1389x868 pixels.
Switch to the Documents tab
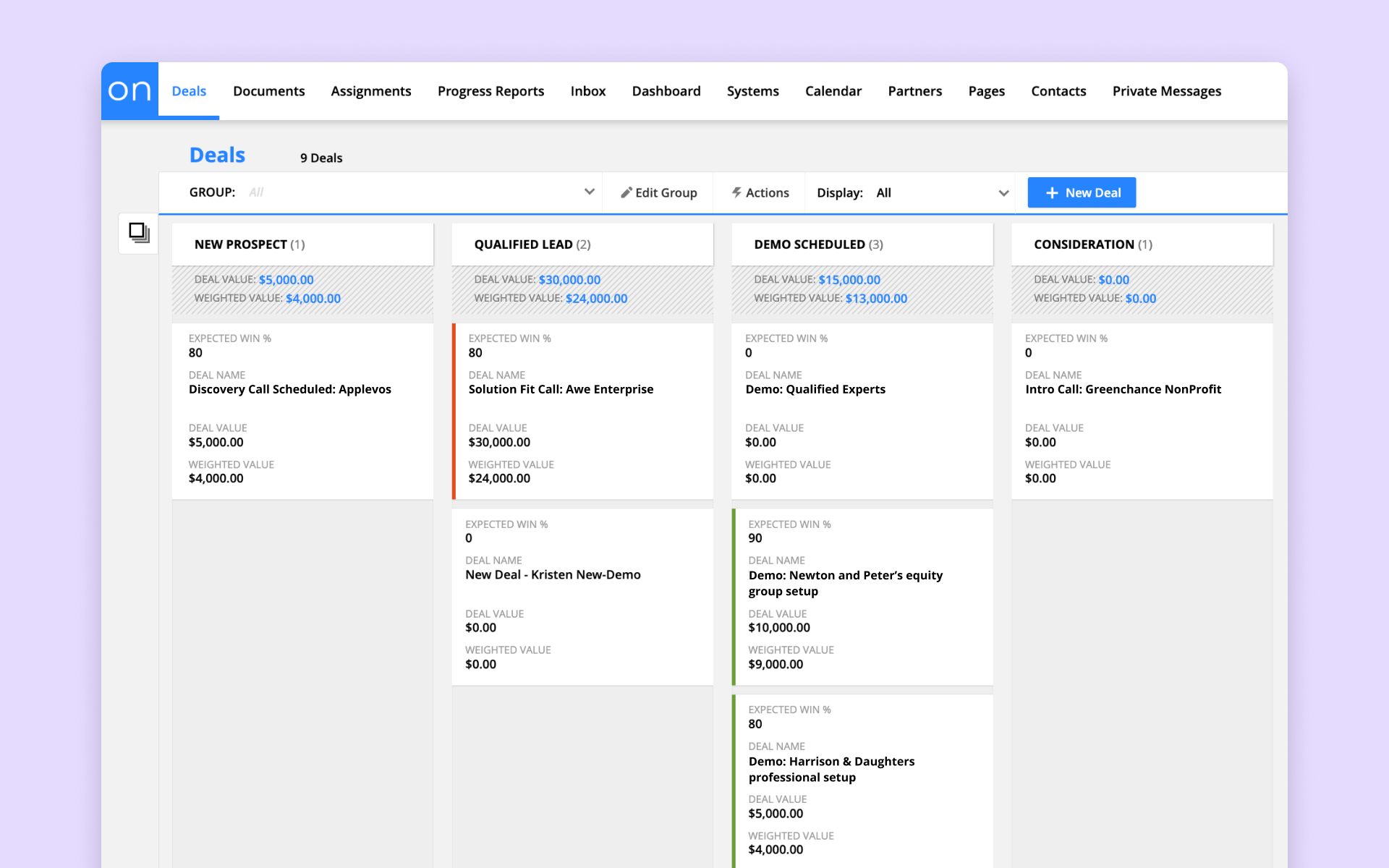268,91
